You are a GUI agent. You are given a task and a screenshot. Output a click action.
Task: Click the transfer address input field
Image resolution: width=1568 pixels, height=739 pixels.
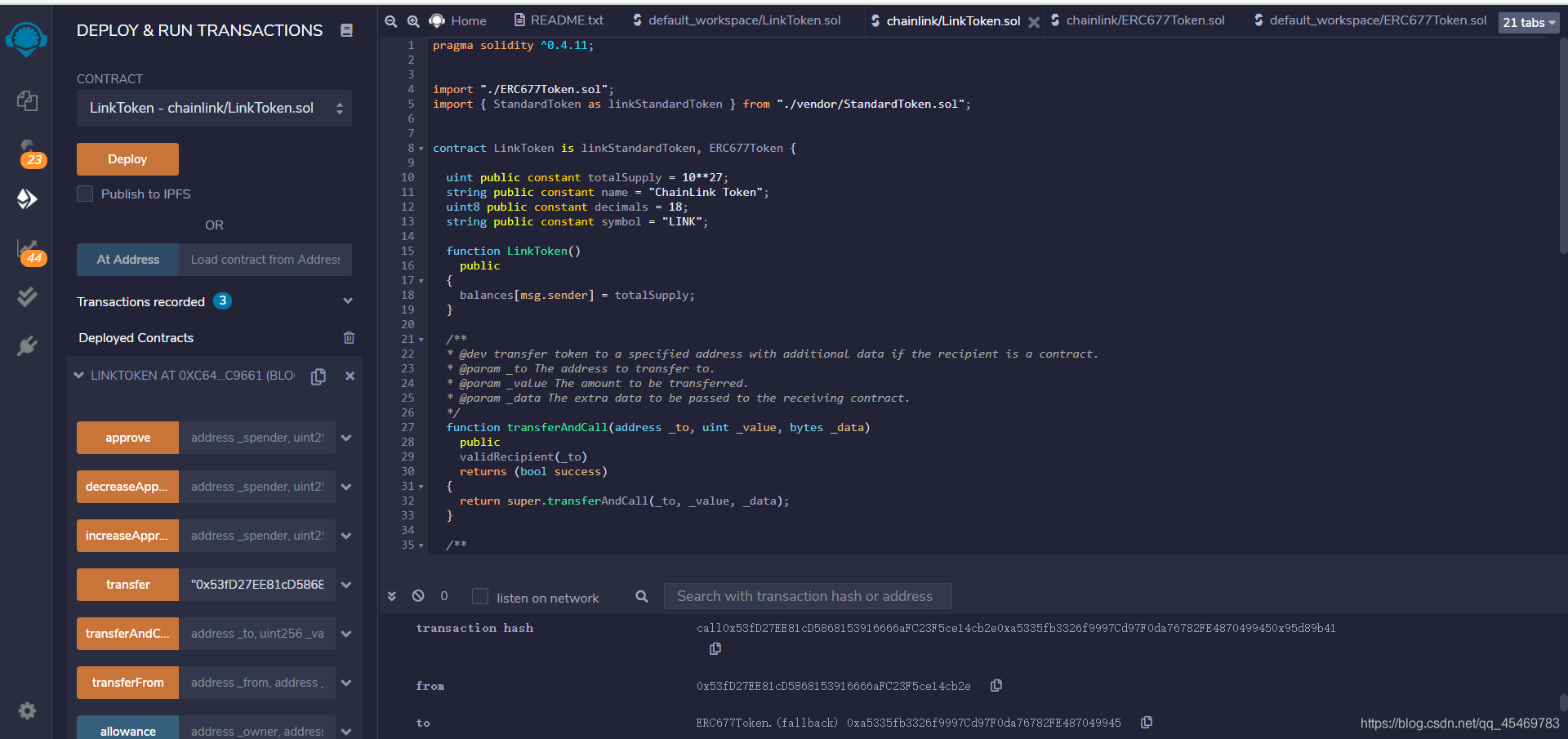[x=257, y=585]
